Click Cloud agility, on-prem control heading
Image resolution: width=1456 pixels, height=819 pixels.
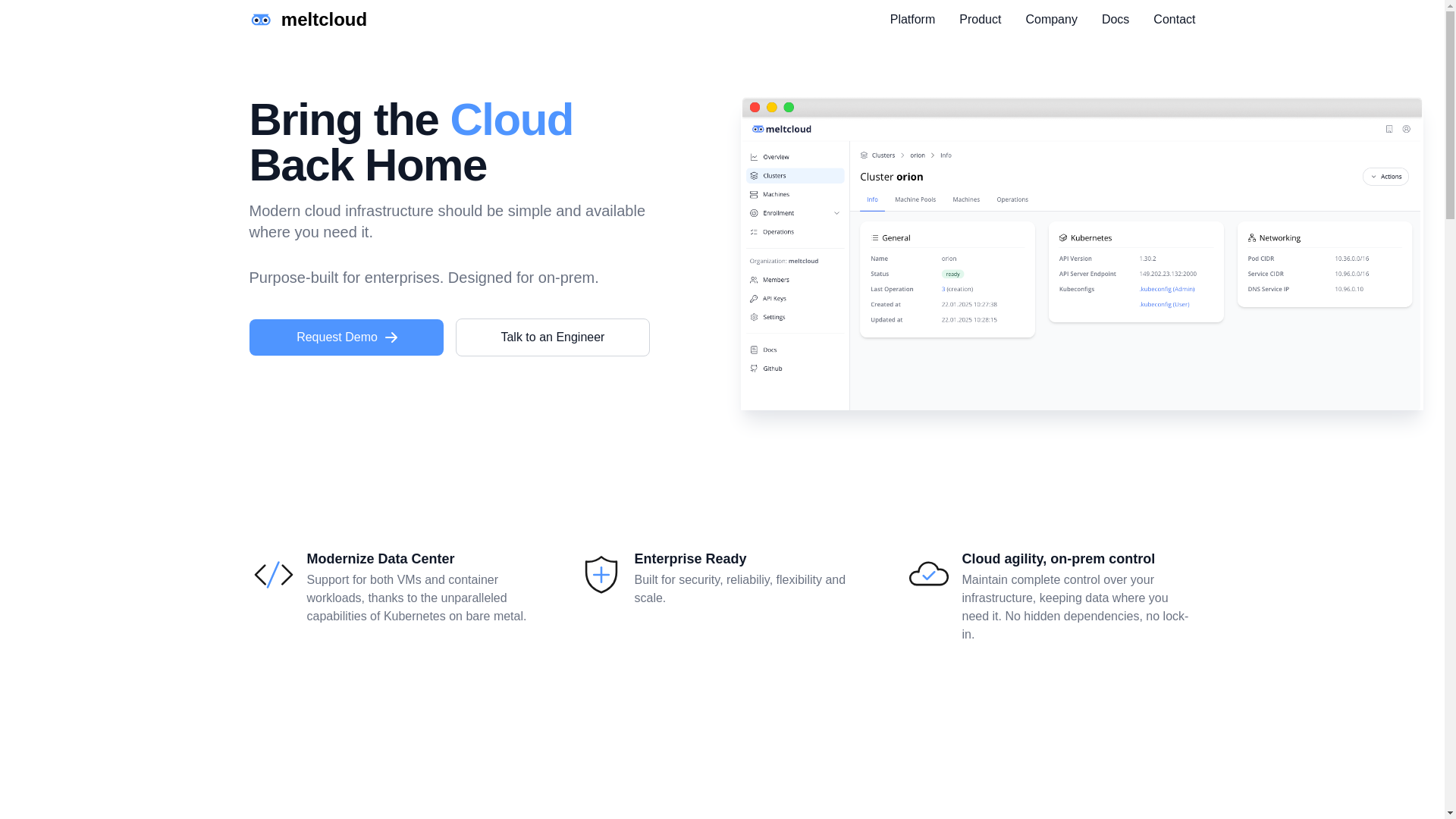click(x=1058, y=559)
